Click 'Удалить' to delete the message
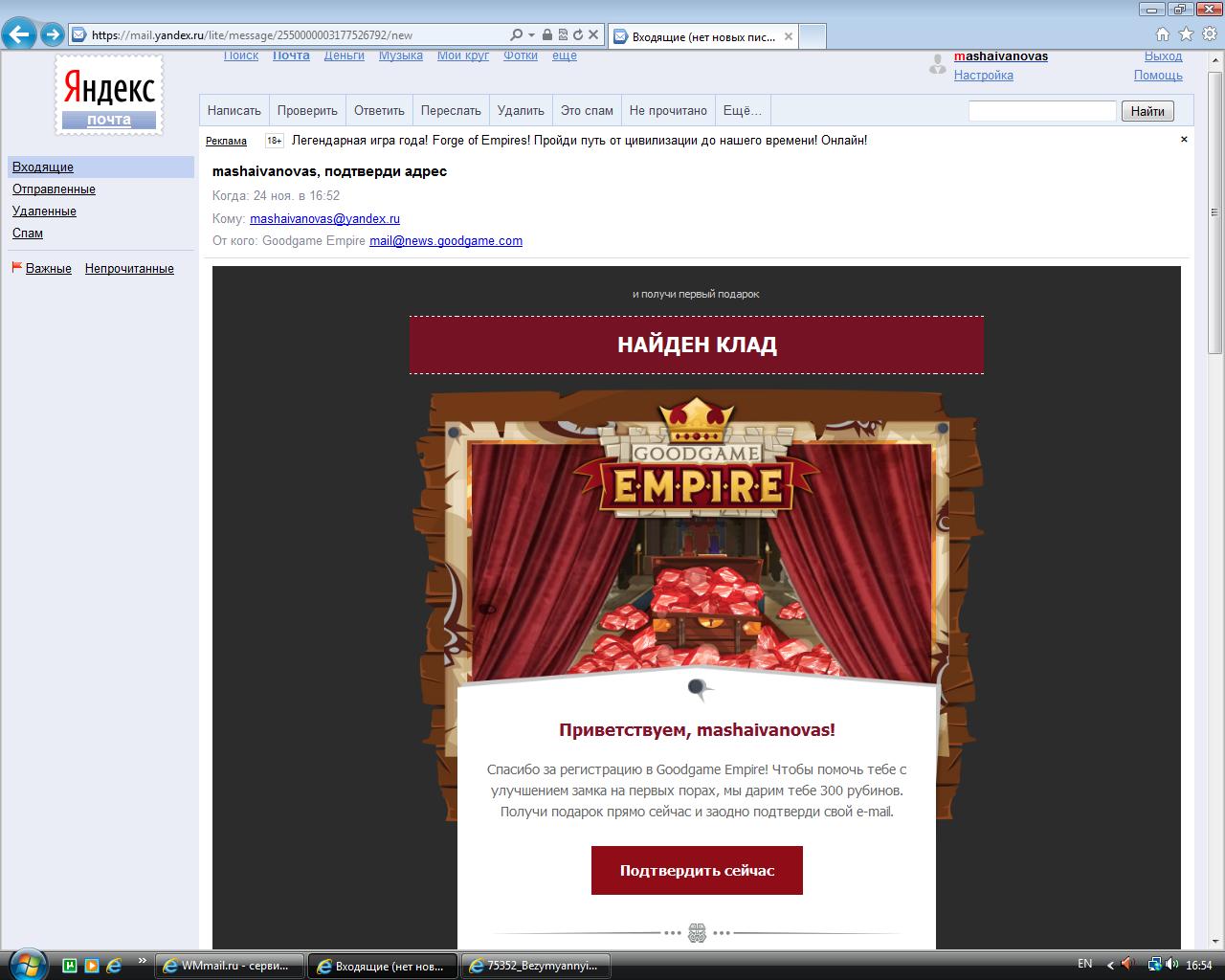 [x=521, y=110]
